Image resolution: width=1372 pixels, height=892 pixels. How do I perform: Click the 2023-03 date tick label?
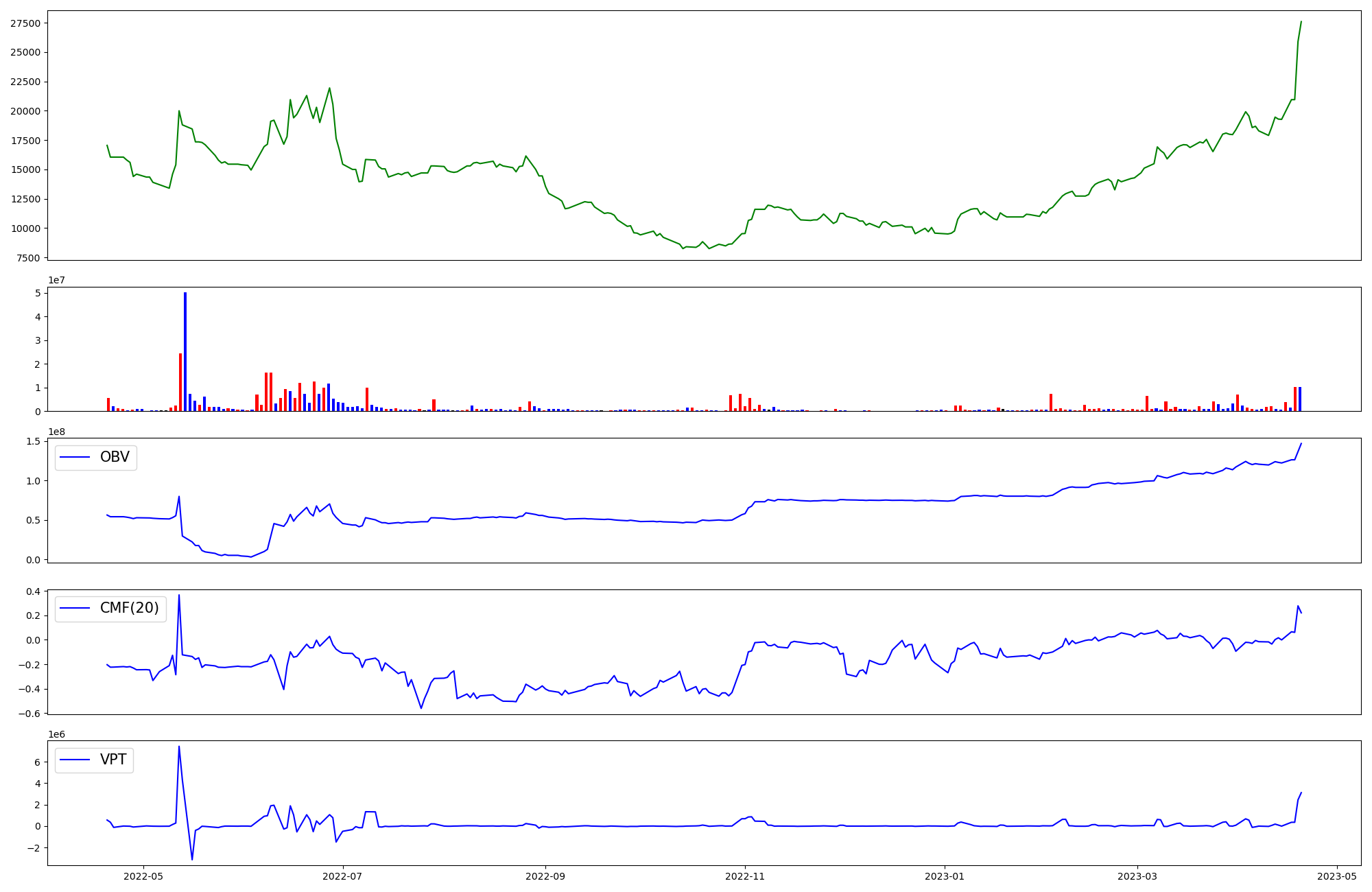coord(1137,876)
